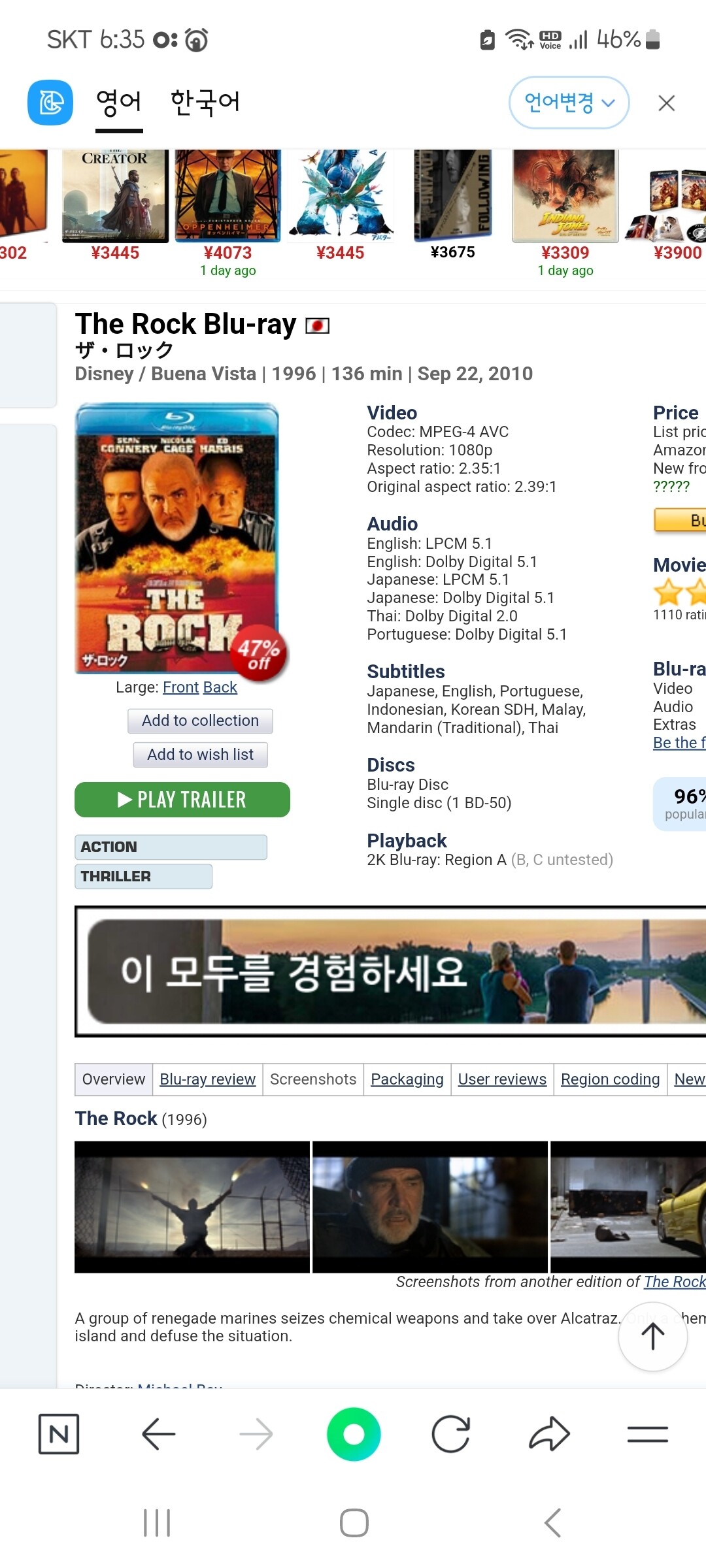Tap the green Naver search circle button
The height and width of the screenshot is (1568, 706).
(354, 1434)
